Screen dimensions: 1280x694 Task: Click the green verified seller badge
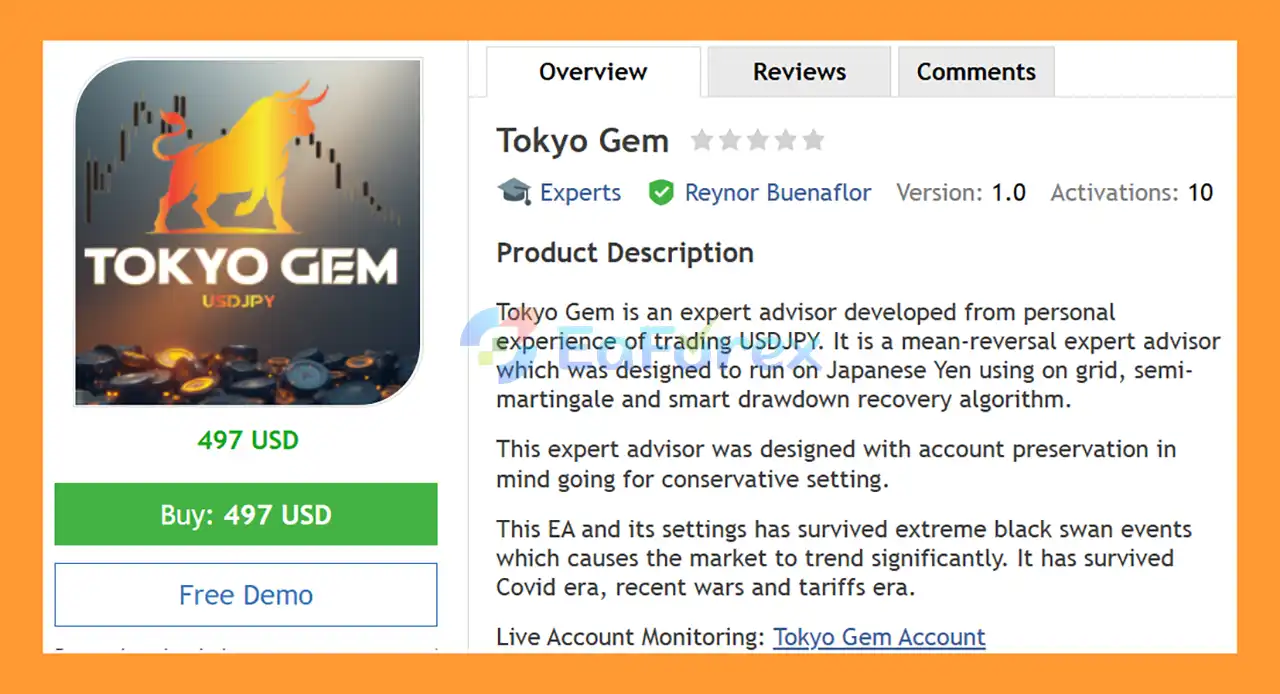(661, 192)
